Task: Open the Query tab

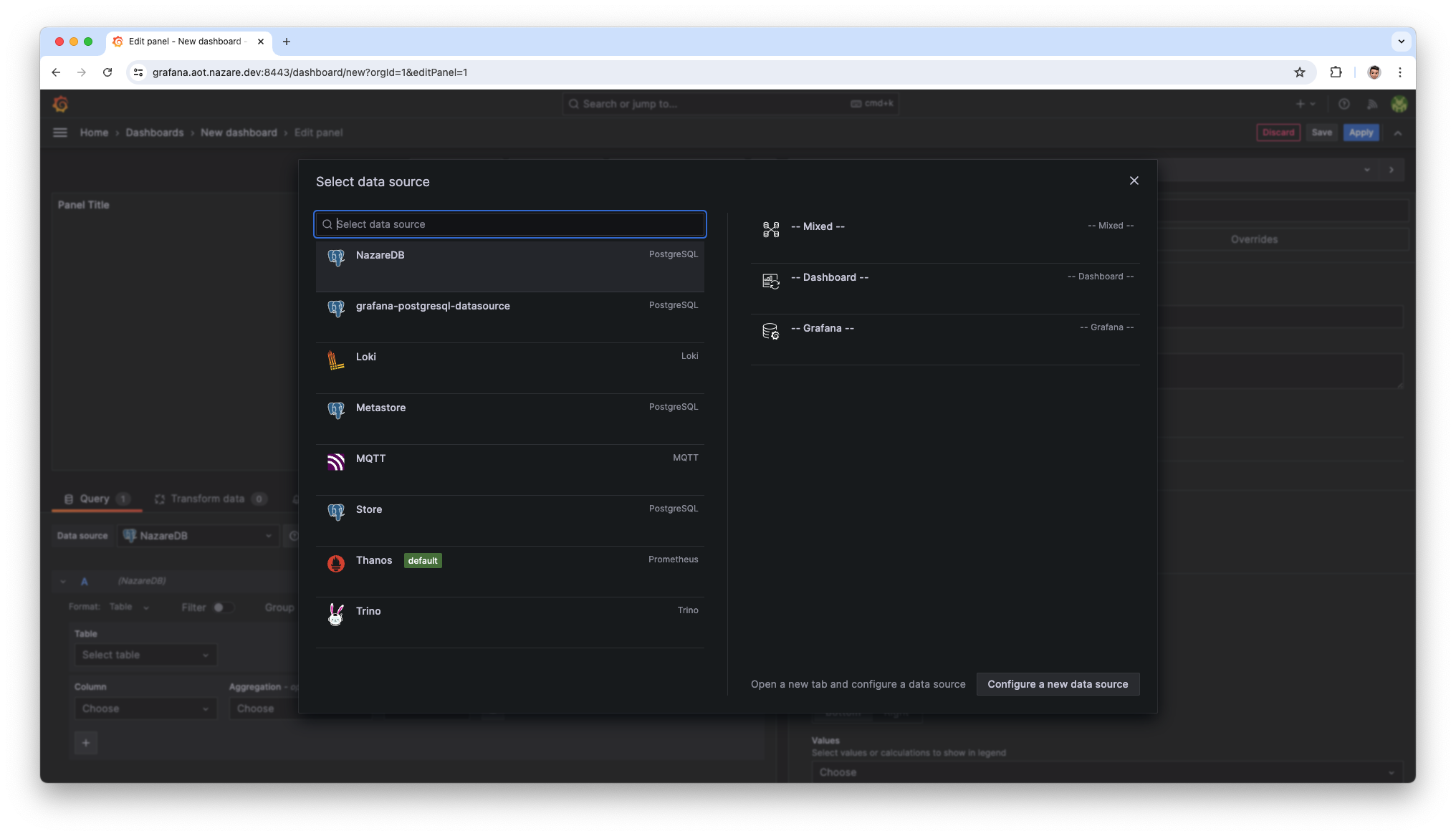Action: pos(96,498)
